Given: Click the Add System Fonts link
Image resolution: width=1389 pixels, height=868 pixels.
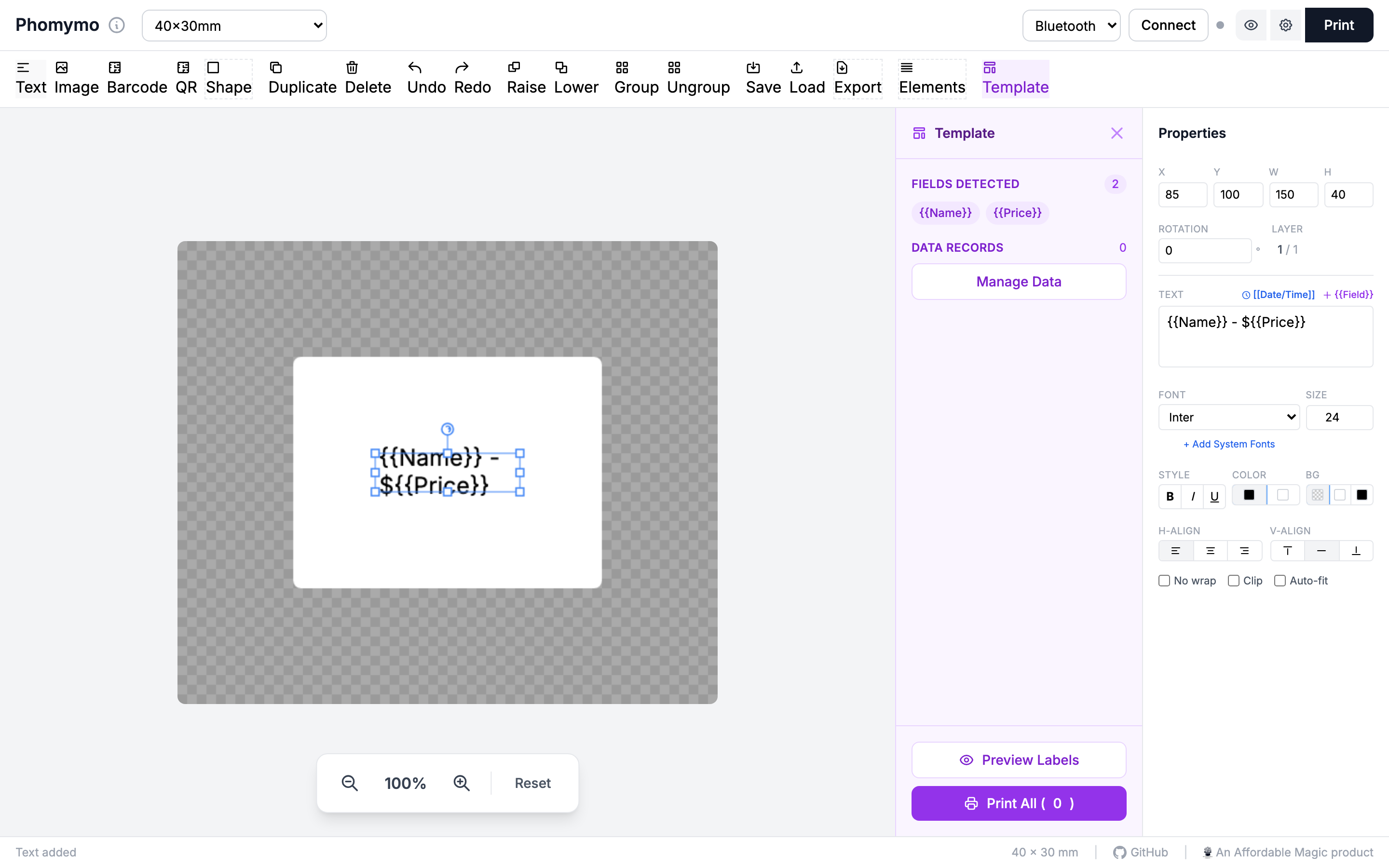Looking at the screenshot, I should [x=1228, y=444].
